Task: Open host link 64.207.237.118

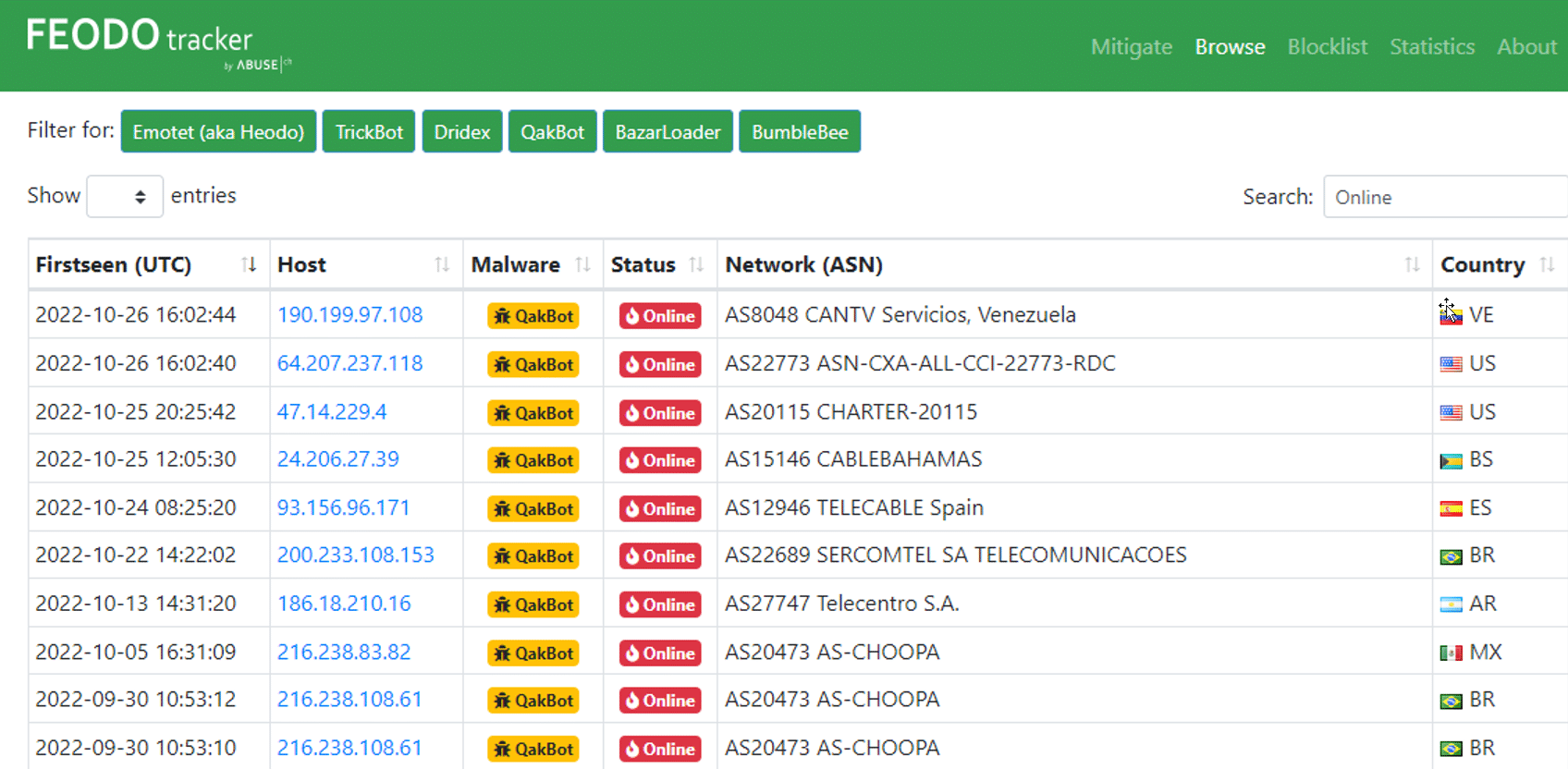Action: 350,363
